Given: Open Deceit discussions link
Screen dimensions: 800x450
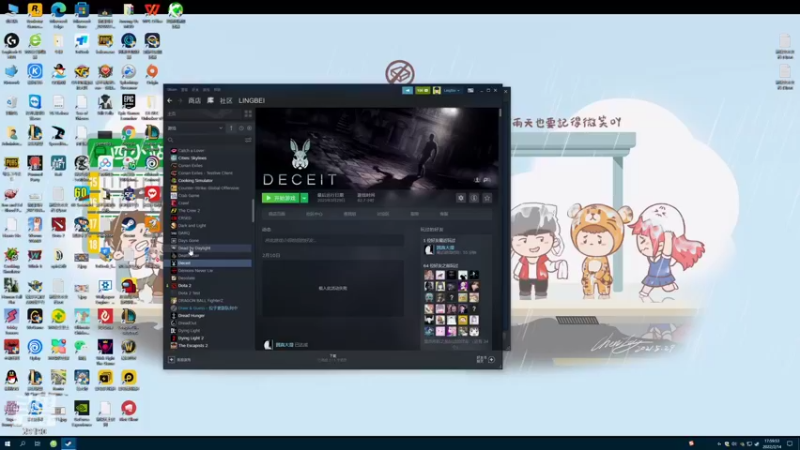Looking at the screenshot, I should click(x=383, y=214).
